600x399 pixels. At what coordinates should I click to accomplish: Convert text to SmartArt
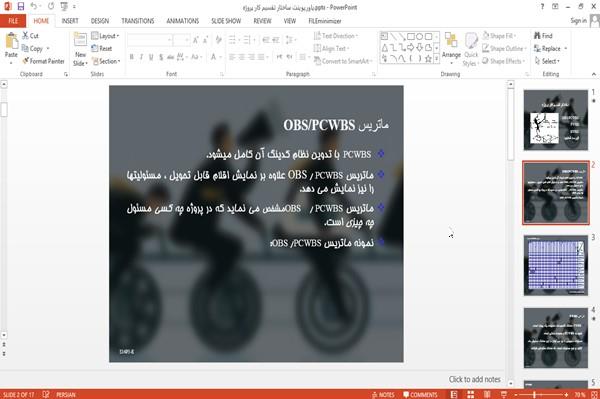(x=342, y=61)
